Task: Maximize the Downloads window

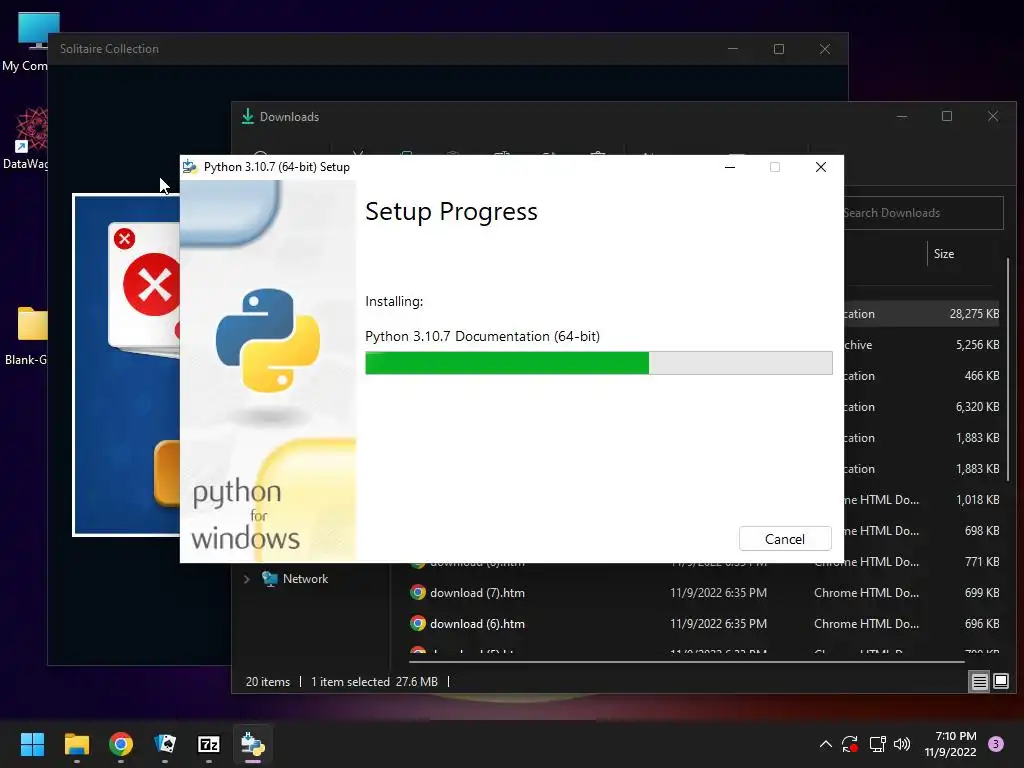Action: pyautogui.click(x=947, y=116)
